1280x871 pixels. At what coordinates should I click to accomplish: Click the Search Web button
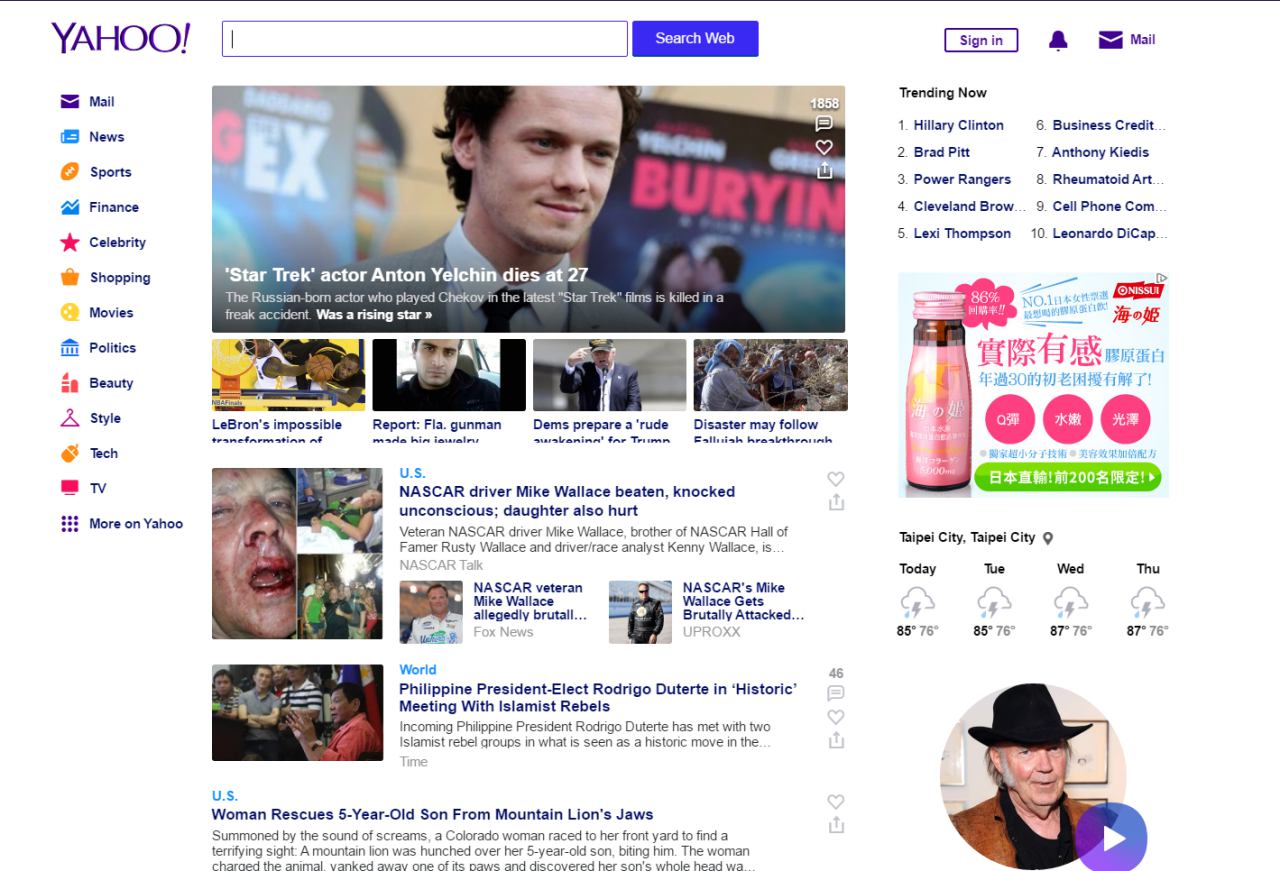695,38
